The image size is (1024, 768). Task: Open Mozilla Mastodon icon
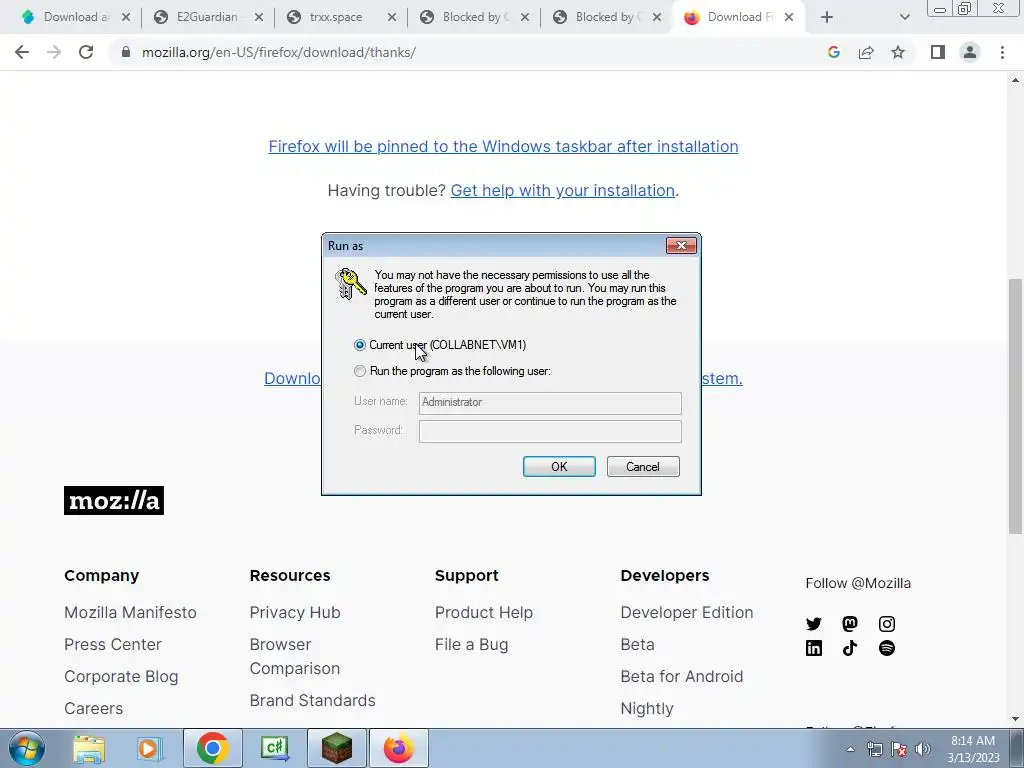click(x=850, y=624)
